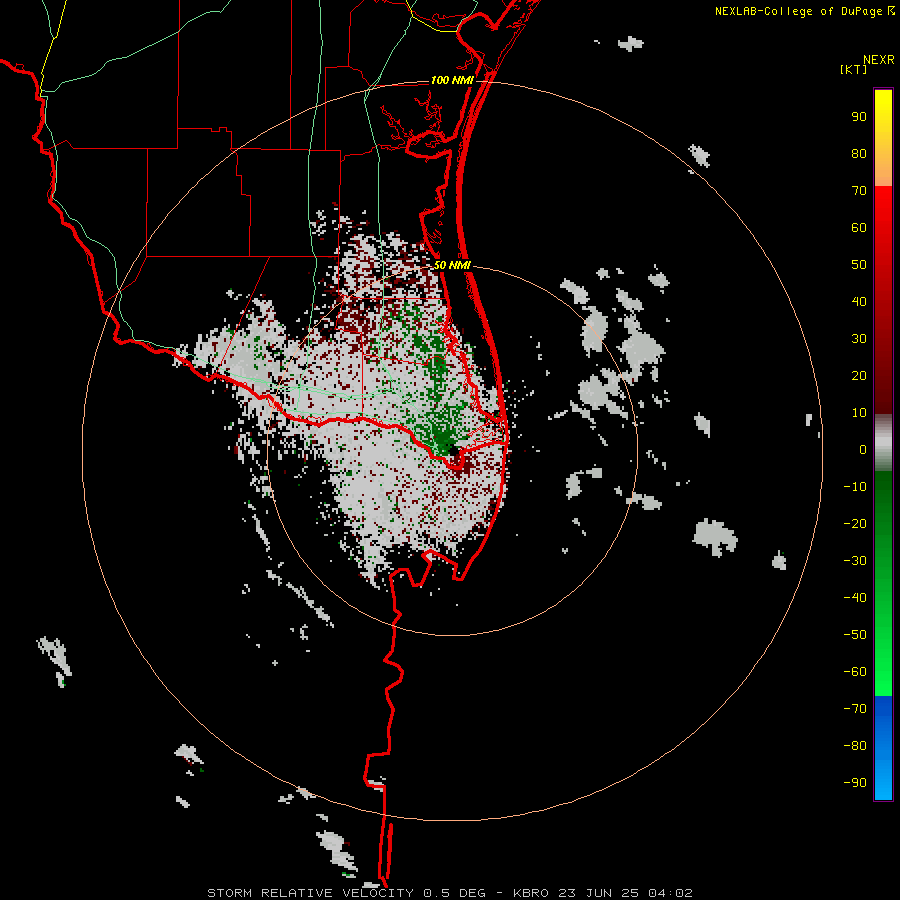Click the -30 value on velocity scale
This screenshot has width=900, height=900.
[x=855, y=561]
